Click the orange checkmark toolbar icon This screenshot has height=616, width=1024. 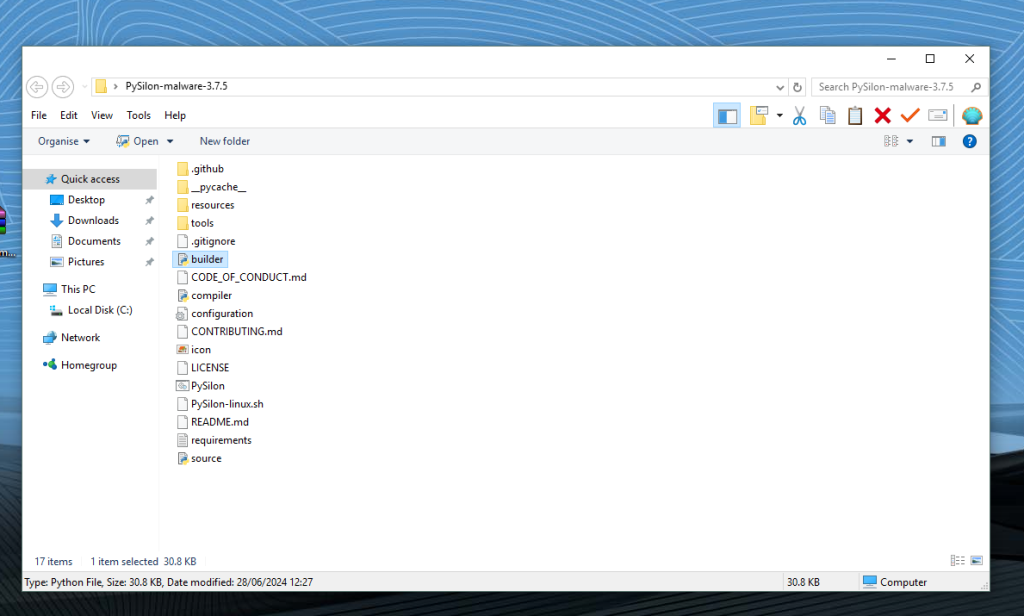coord(910,115)
